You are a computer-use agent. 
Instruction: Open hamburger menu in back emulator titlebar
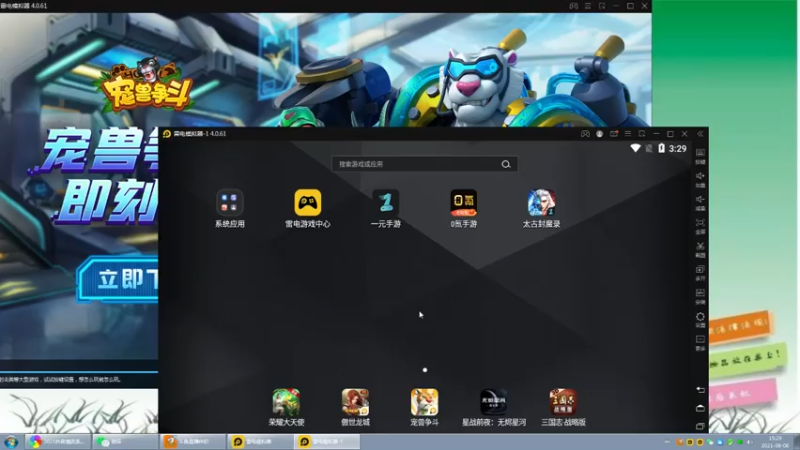588,6
